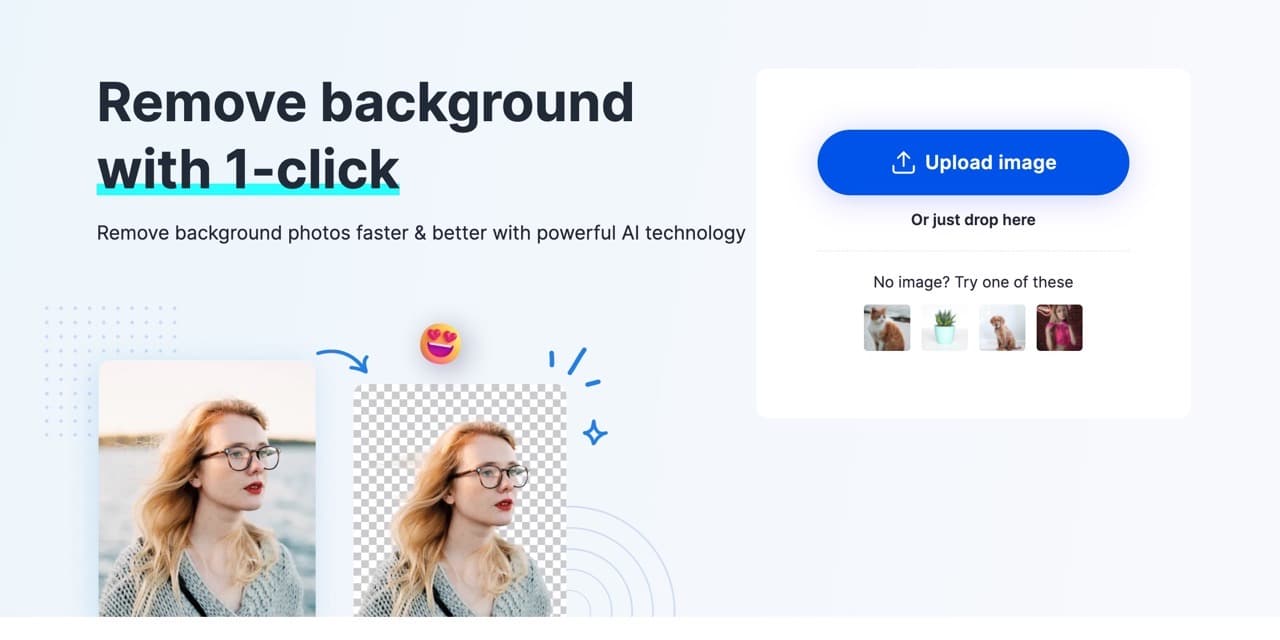The image size is (1280, 640).
Task: Click the curved blue arrow between photos
Action: coord(342,358)
